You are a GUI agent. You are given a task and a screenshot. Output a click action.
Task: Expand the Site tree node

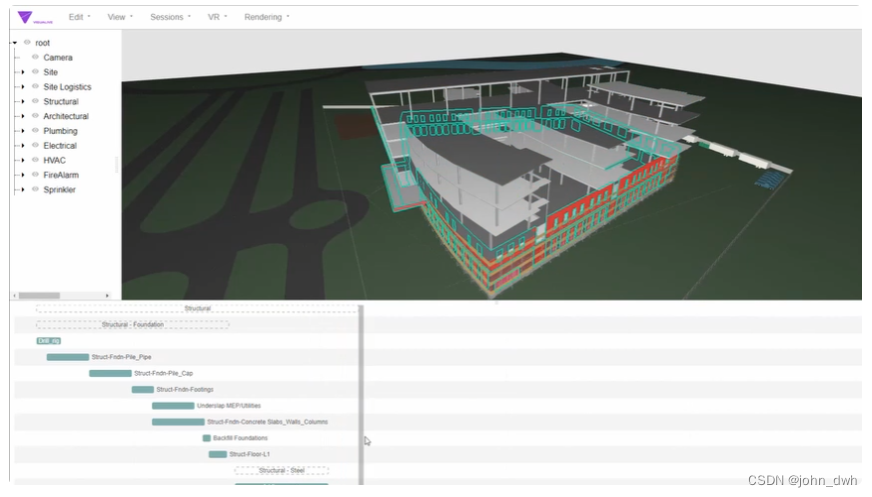coord(23,72)
